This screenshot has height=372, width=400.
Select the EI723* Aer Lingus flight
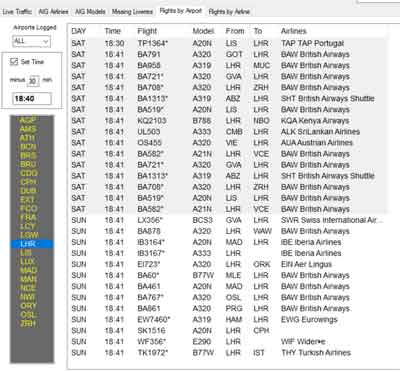pyautogui.click(x=229, y=264)
